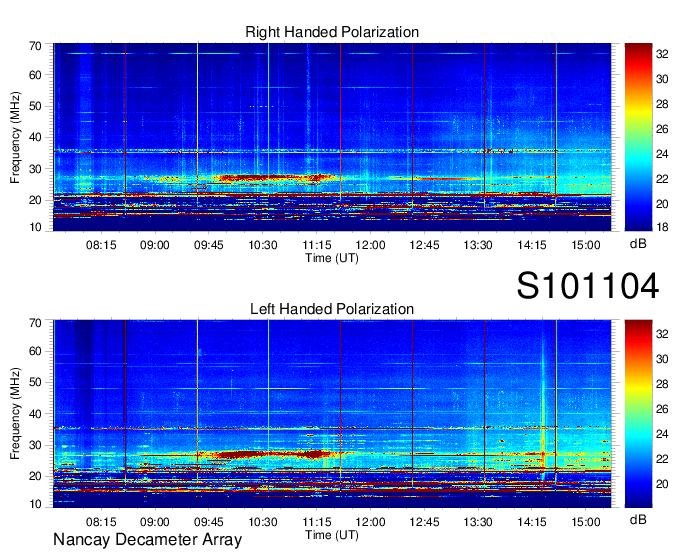This screenshot has height=552, width=680.
Task: Click the 'dB' label under the top colorbar
Action: (x=638, y=243)
